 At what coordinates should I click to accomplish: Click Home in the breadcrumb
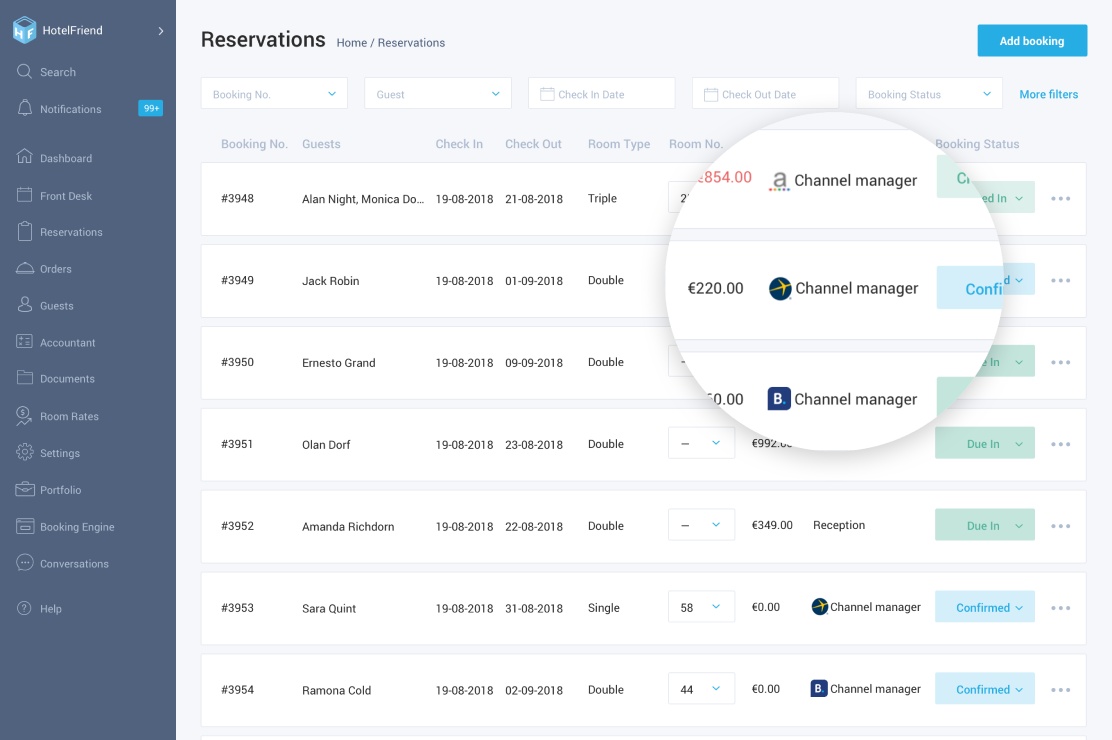pos(352,43)
